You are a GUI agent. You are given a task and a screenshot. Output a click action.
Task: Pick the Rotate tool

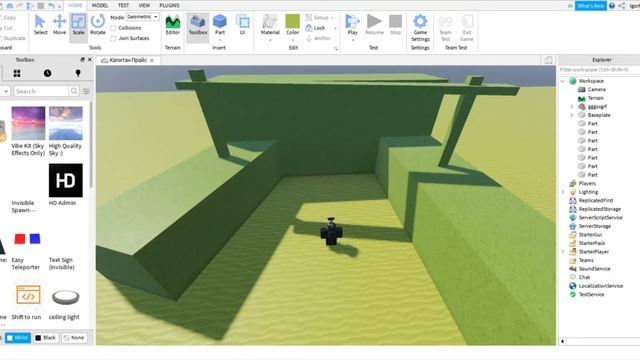point(98,24)
